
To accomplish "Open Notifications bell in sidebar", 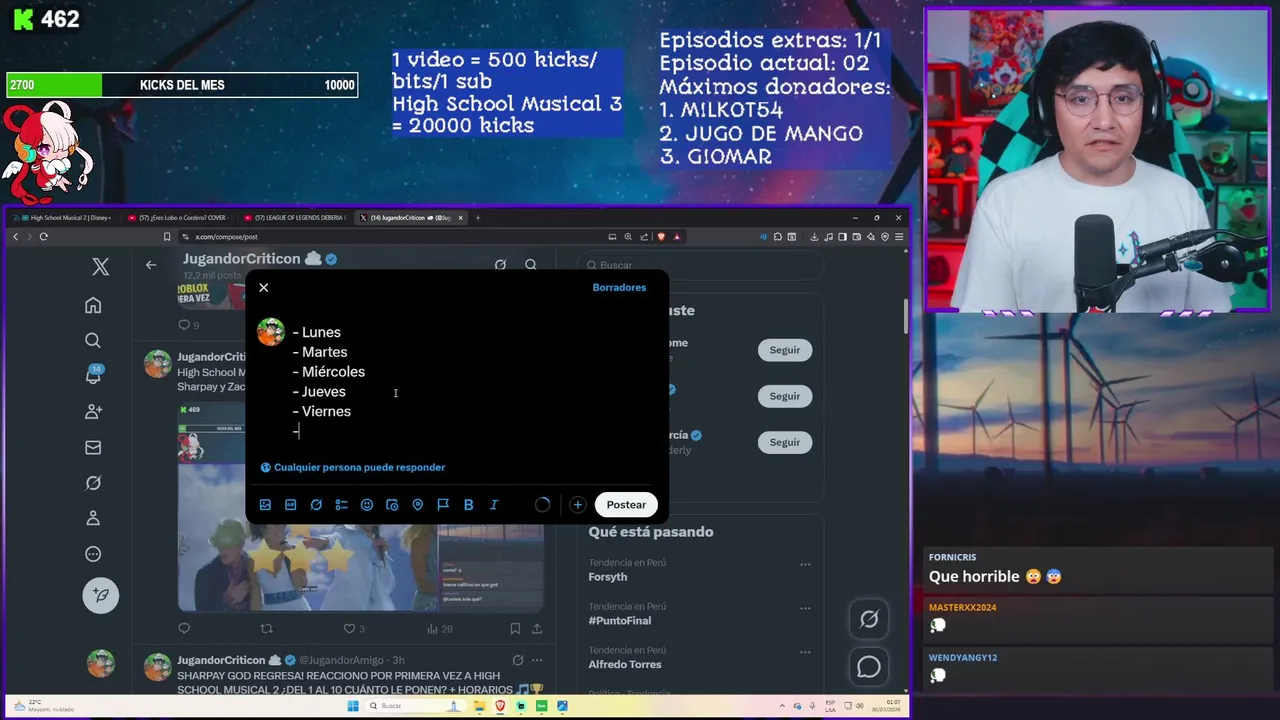I will tap(93, 376).
